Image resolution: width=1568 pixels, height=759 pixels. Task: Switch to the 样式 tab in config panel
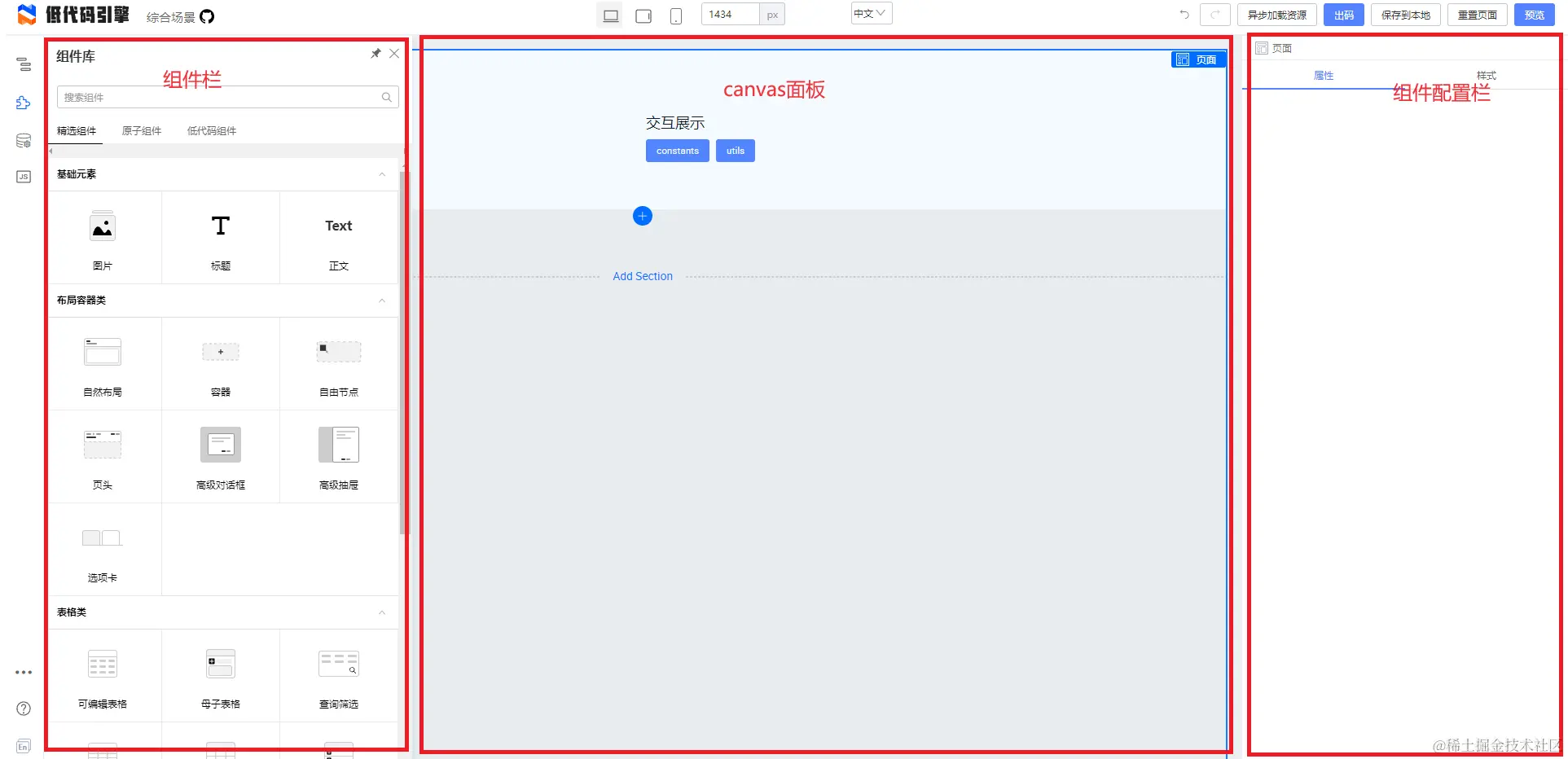click(1485, 75)
